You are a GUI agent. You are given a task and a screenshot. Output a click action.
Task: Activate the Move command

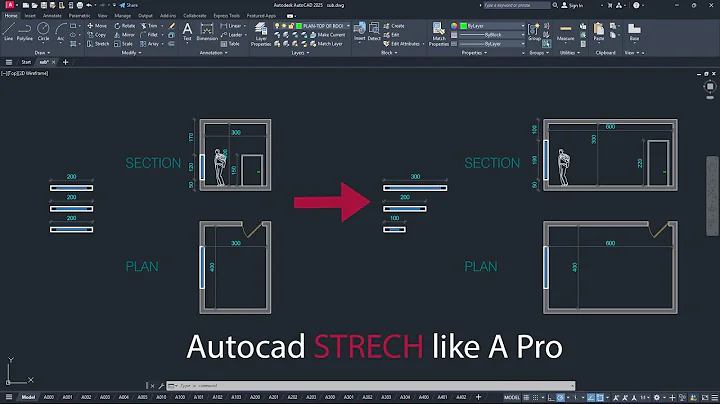(x=97, y=26)
